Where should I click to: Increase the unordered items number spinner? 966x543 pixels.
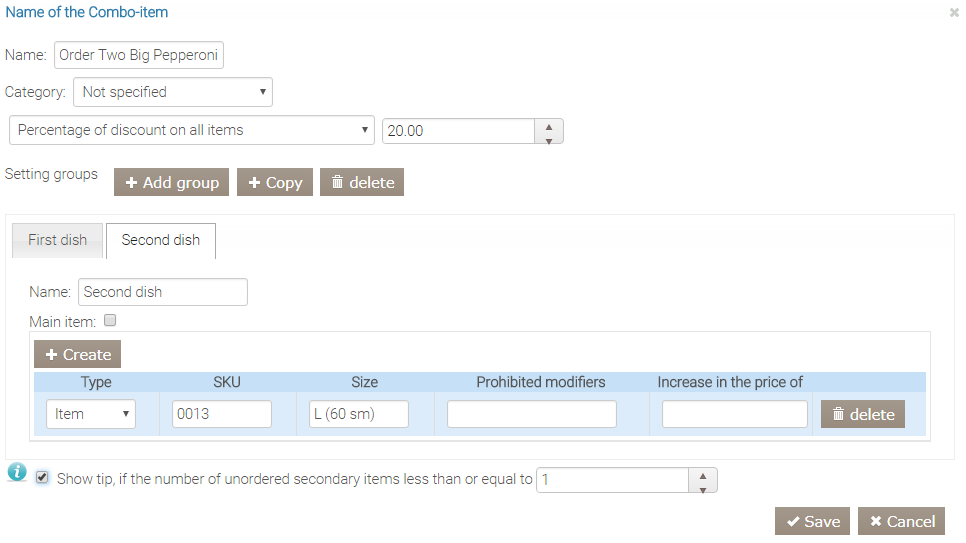pos(703,474)
